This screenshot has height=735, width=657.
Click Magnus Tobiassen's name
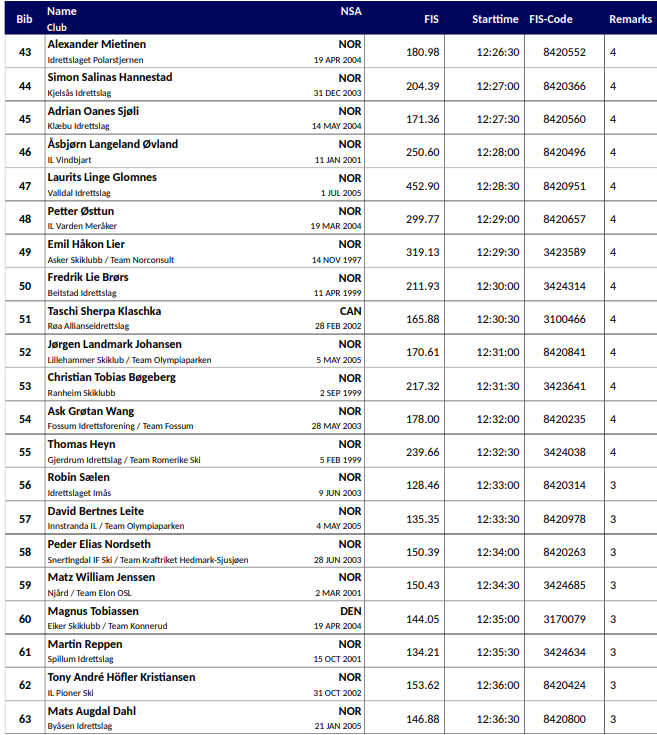coord(93,611)
